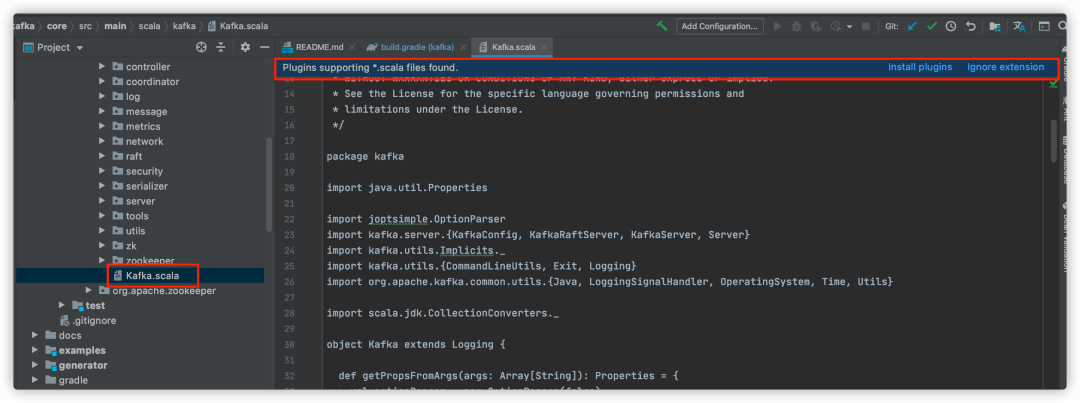The width and height of the screenshot is (1080, 403).
Task: Expand the metrics folder arrow
Action: [102, 126]
